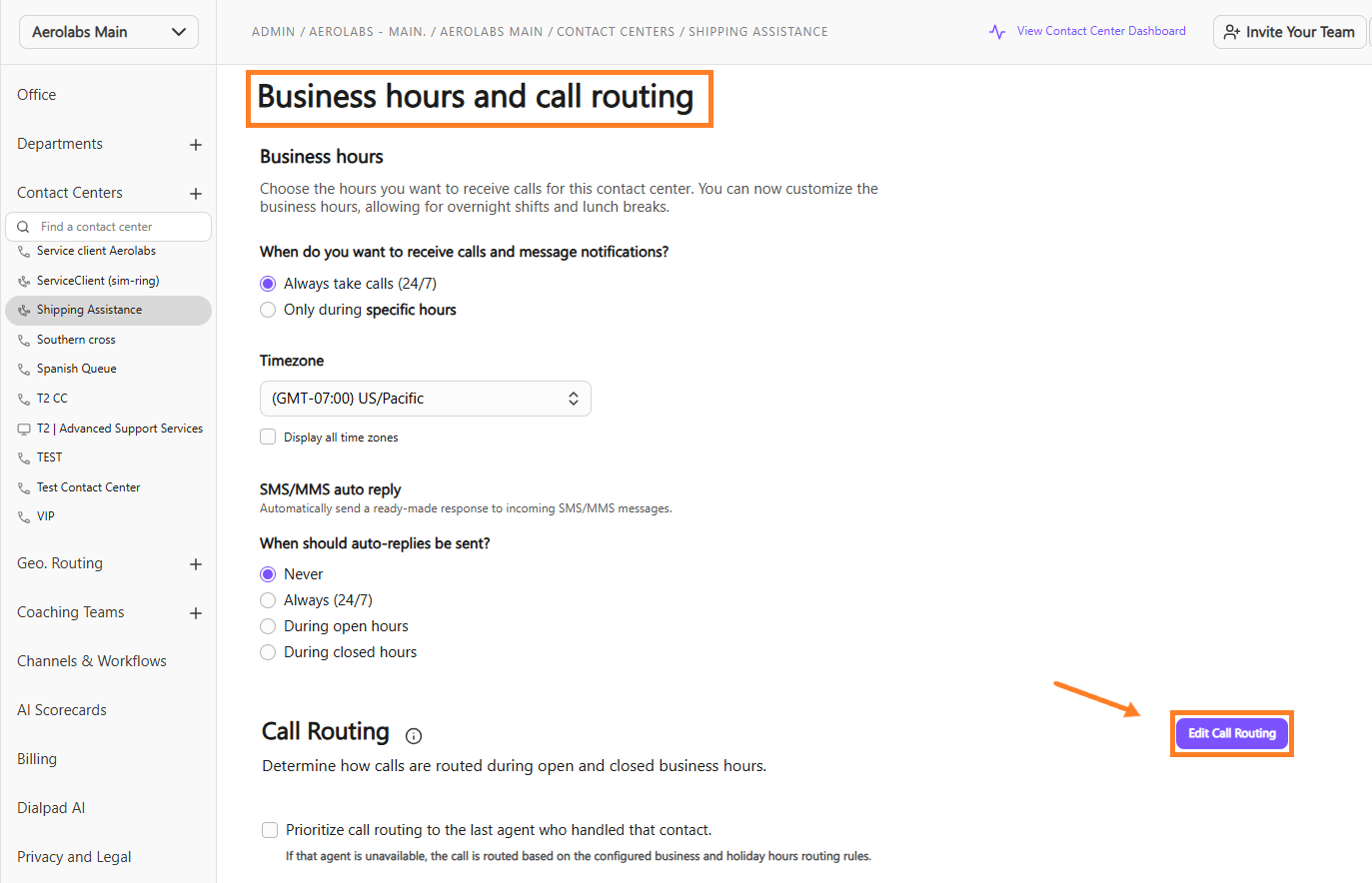Click the phone icon beside Service client Aerolabs

pyautogui.click(x=24, y=252)
